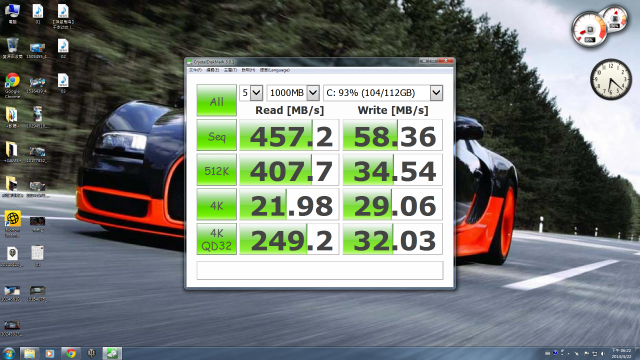Open the 1000MB test size dropdown
640x360 pixels.
[x=293, y=93]
